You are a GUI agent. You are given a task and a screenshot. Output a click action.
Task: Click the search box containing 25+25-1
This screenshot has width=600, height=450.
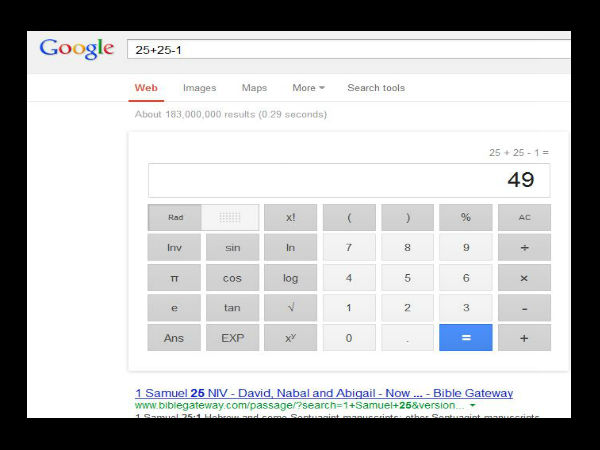click(x=349, y=49)
